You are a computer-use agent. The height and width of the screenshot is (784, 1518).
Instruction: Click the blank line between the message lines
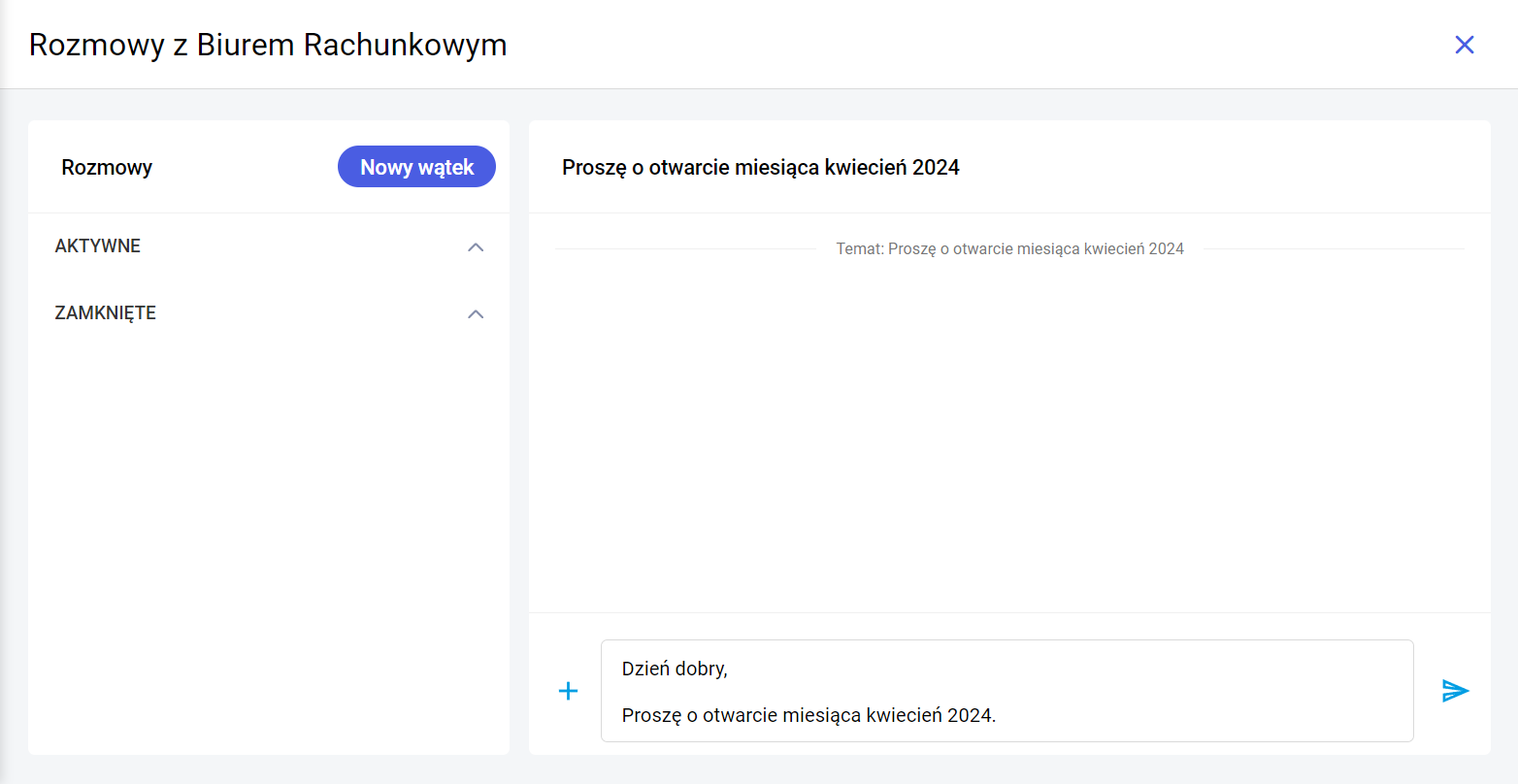coord(874,693)
